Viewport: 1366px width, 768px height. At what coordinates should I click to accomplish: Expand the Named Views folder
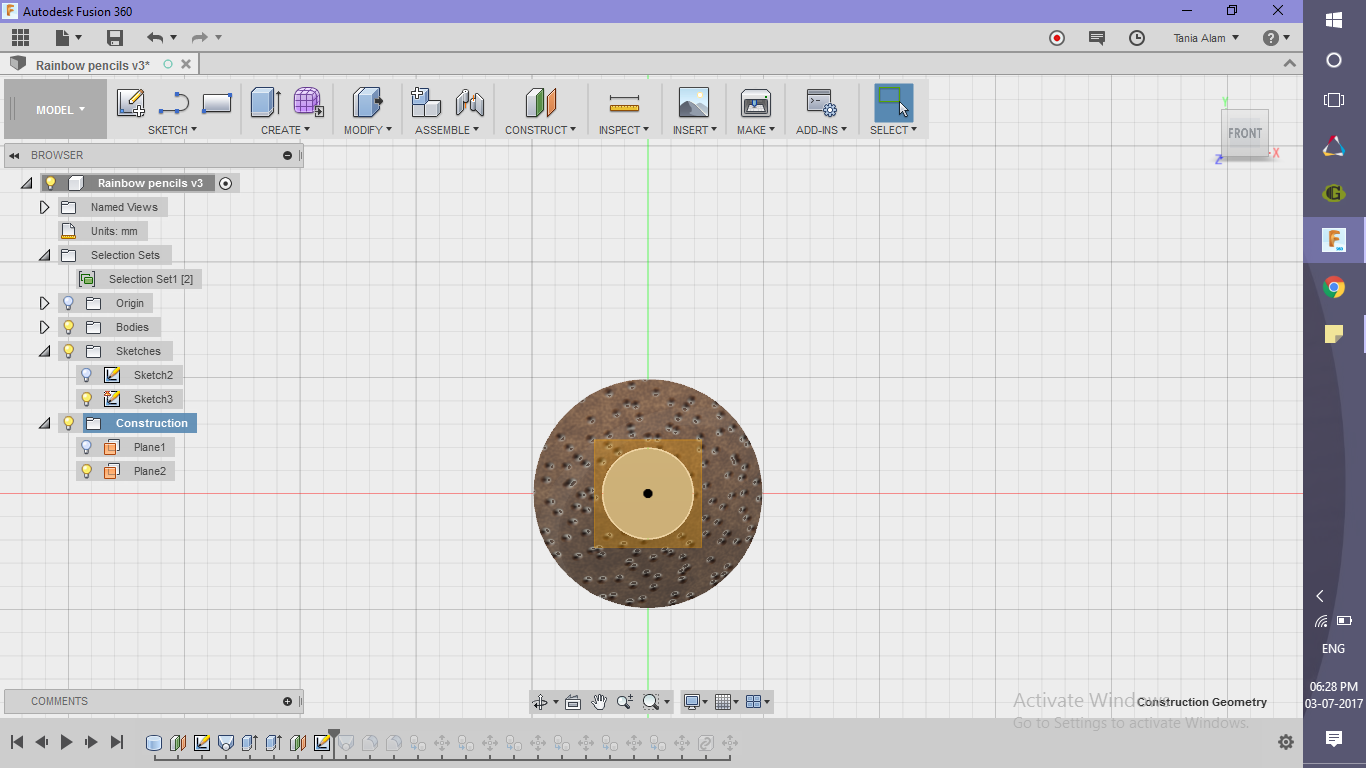coord(44,207)
